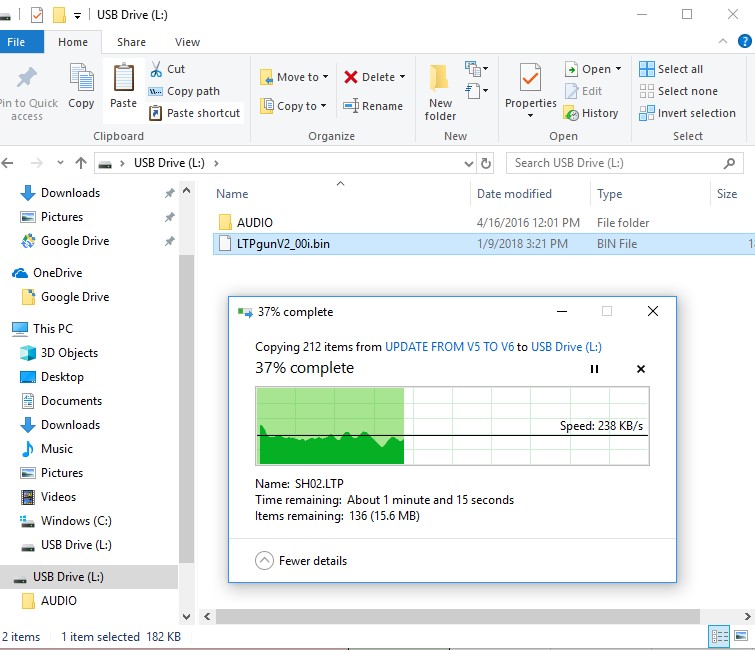Create a New folder from the ribbon
Viewport: 755px width, 650px height.
440,92
